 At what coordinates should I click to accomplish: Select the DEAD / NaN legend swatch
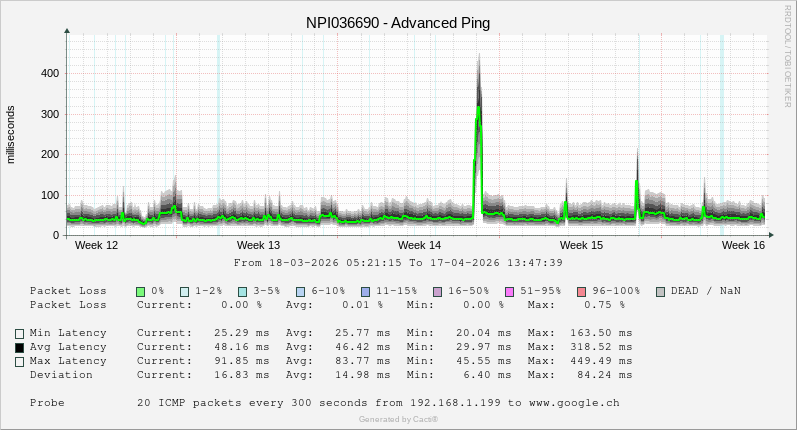[x=661, y=291]
